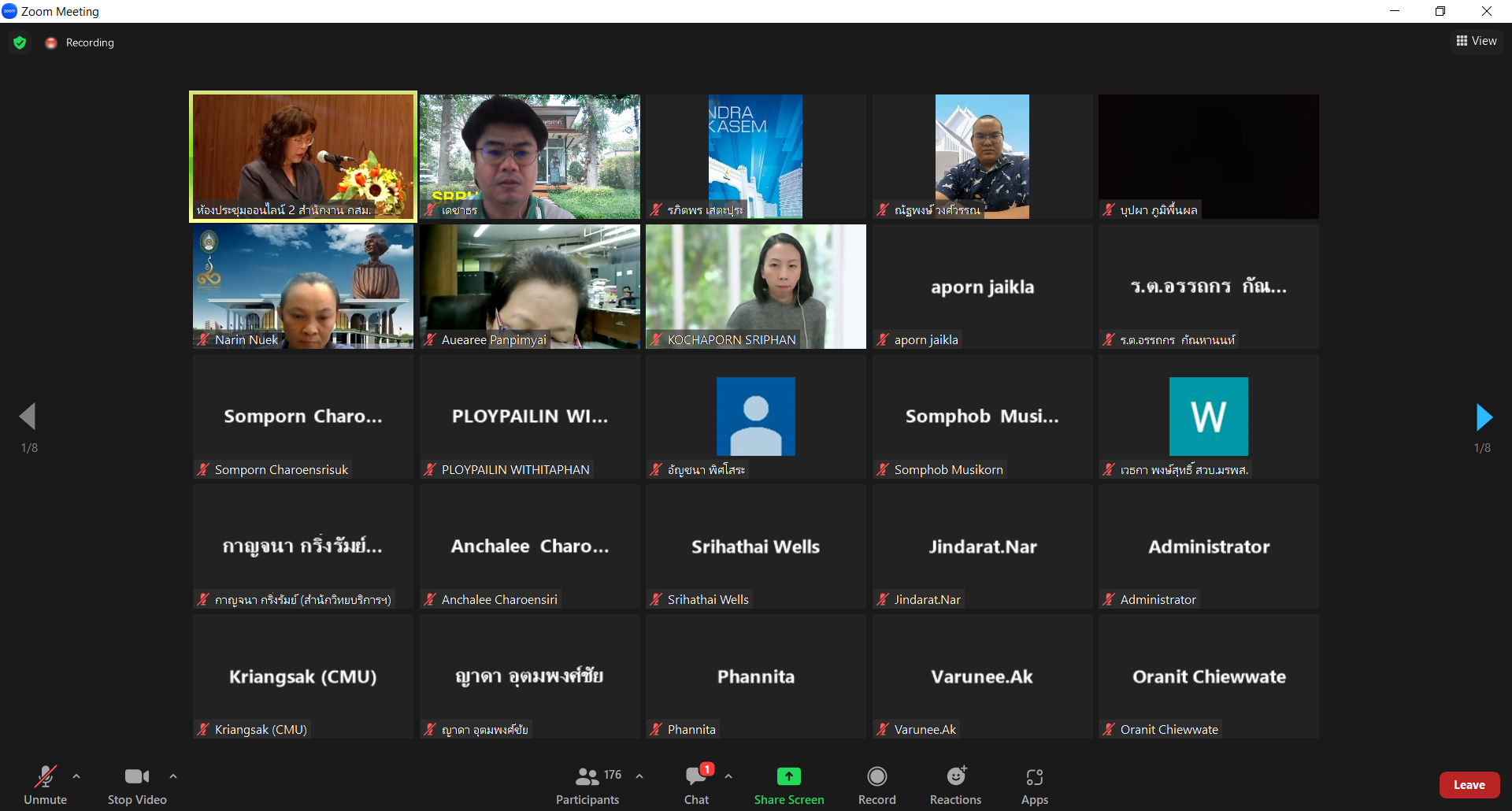
Task: Click the green encryption shield icon
Action: (x=20, y=43)
